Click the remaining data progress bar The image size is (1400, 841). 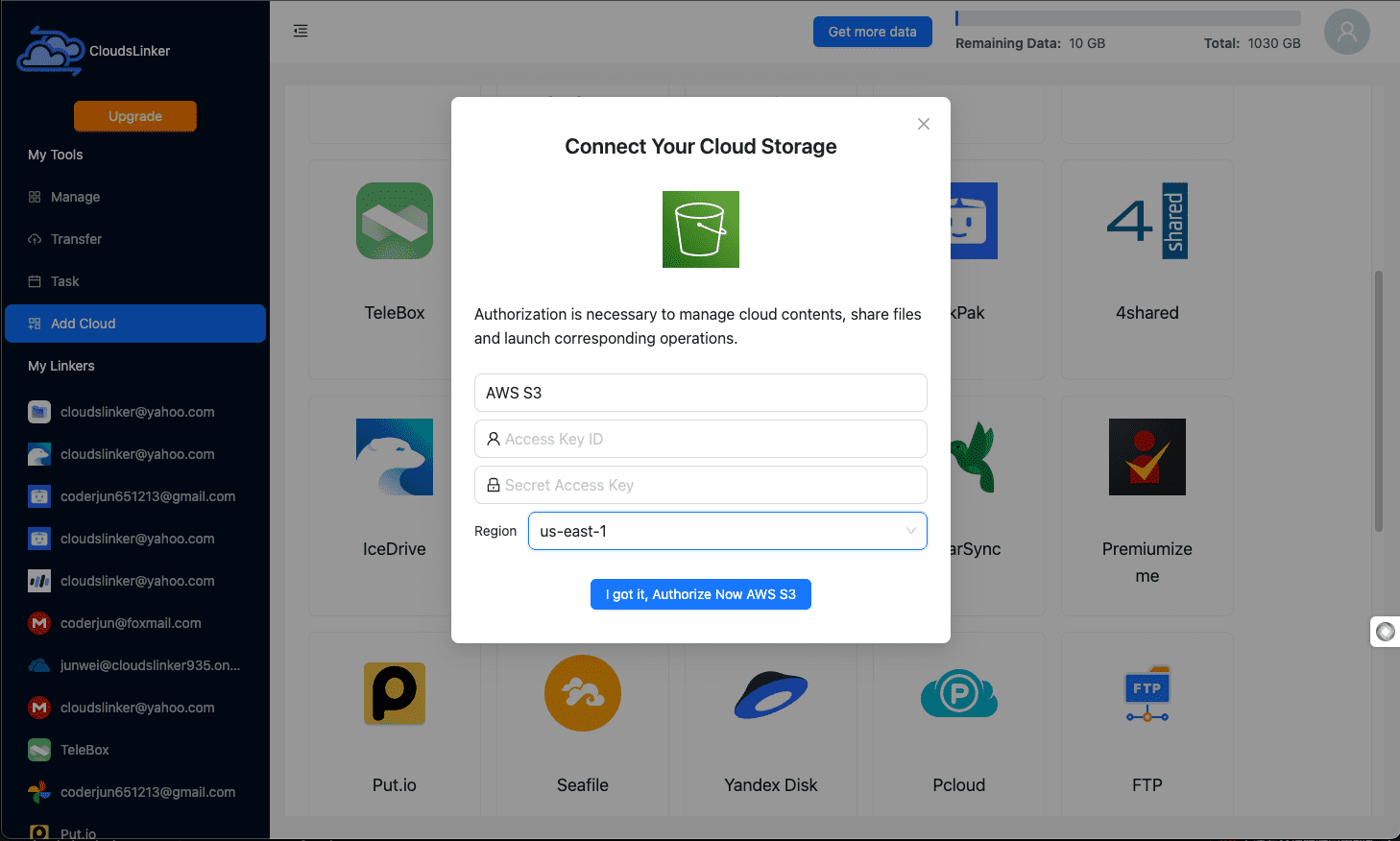[x=1128, y=18]
